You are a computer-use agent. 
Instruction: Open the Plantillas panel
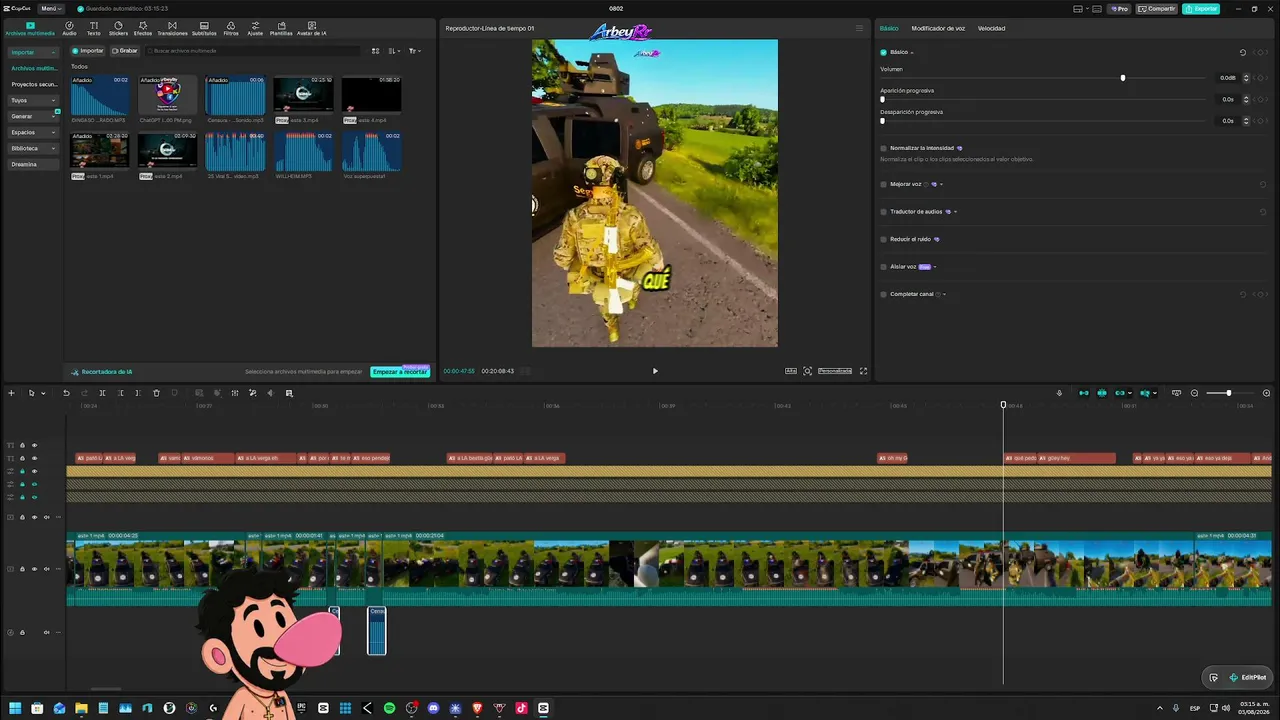click(x=281, y=28)
